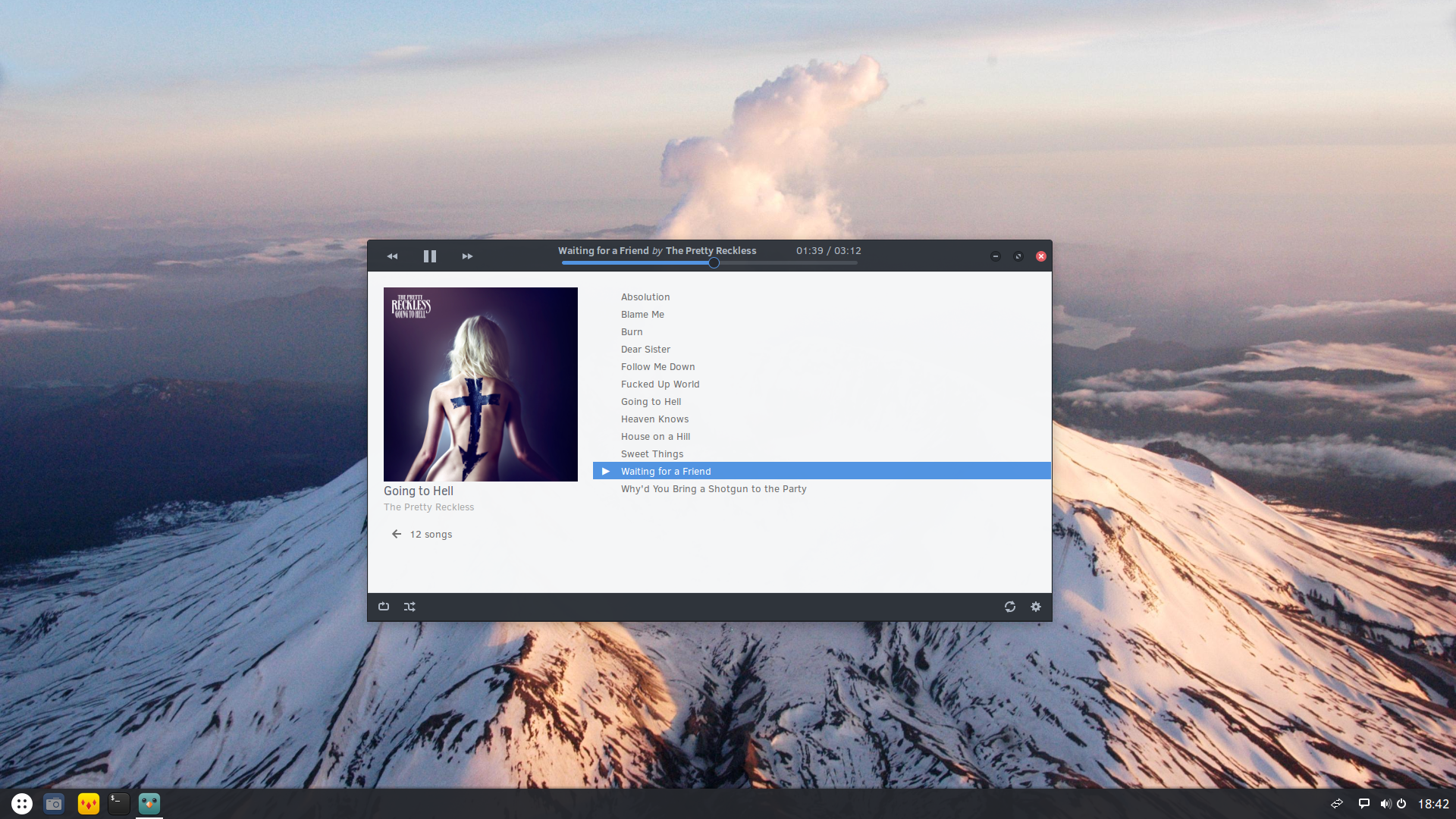Play Why'd You Bring a Shotgun to the Party
Viewport: 1456px width, 819px height.
pos(714,489)
